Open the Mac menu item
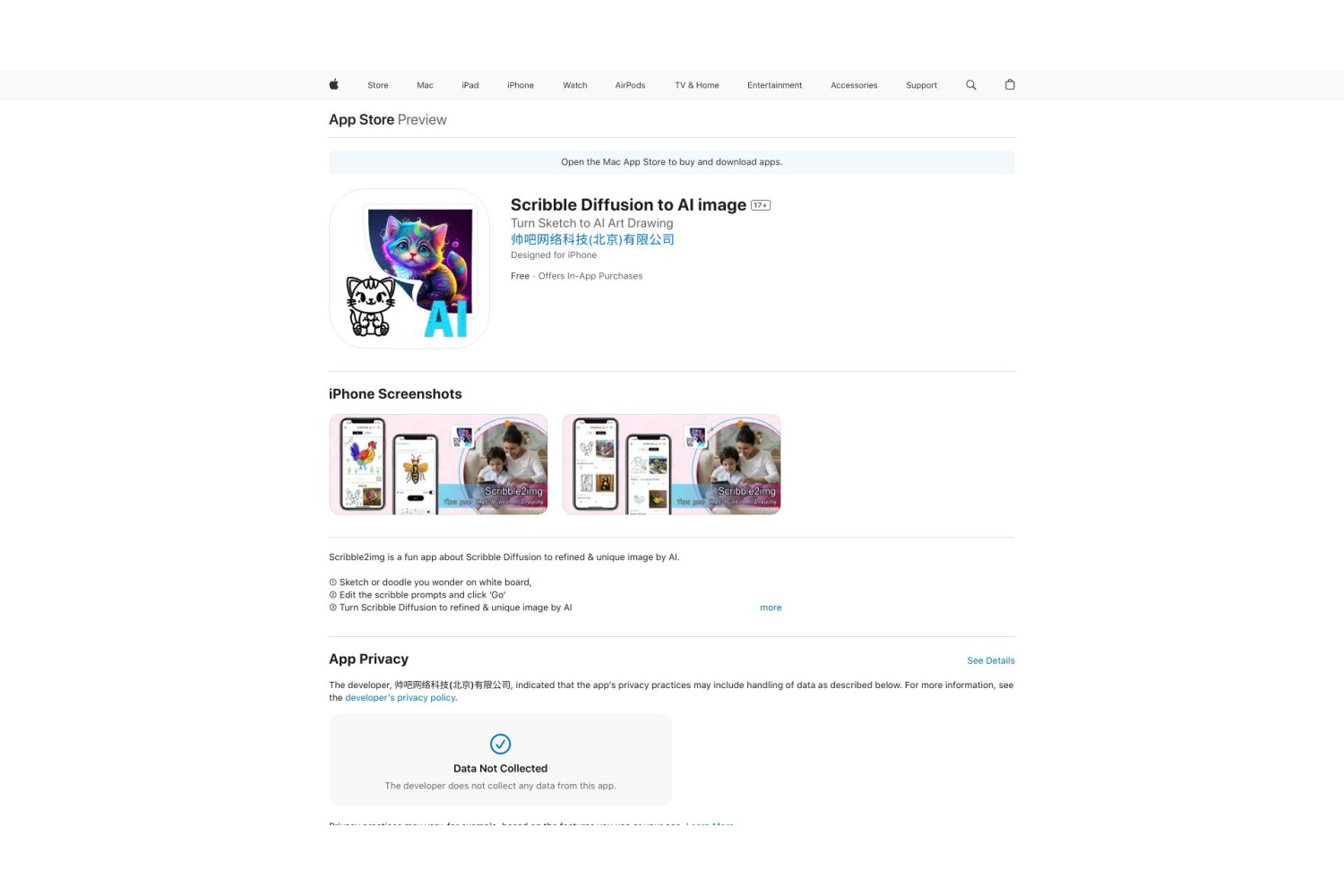The height and width of the screenshot is (896, 1344). (425, 85)
